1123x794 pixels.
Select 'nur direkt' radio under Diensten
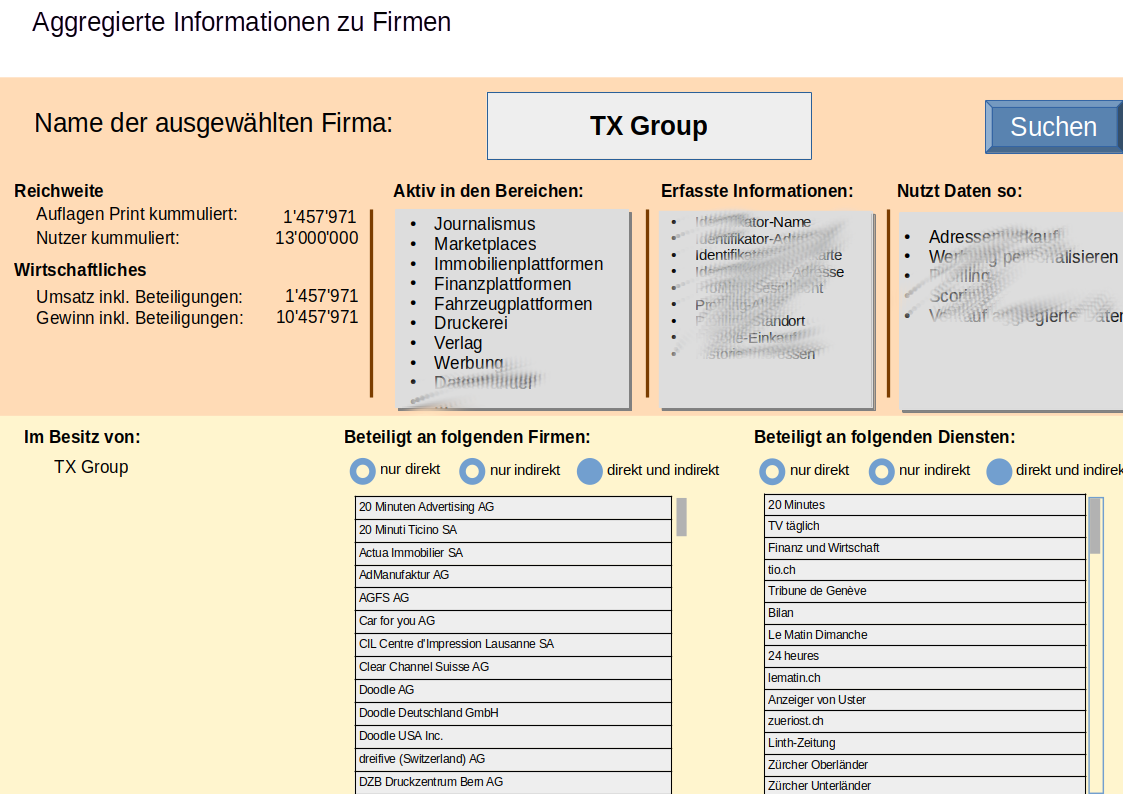click(772, 471)
